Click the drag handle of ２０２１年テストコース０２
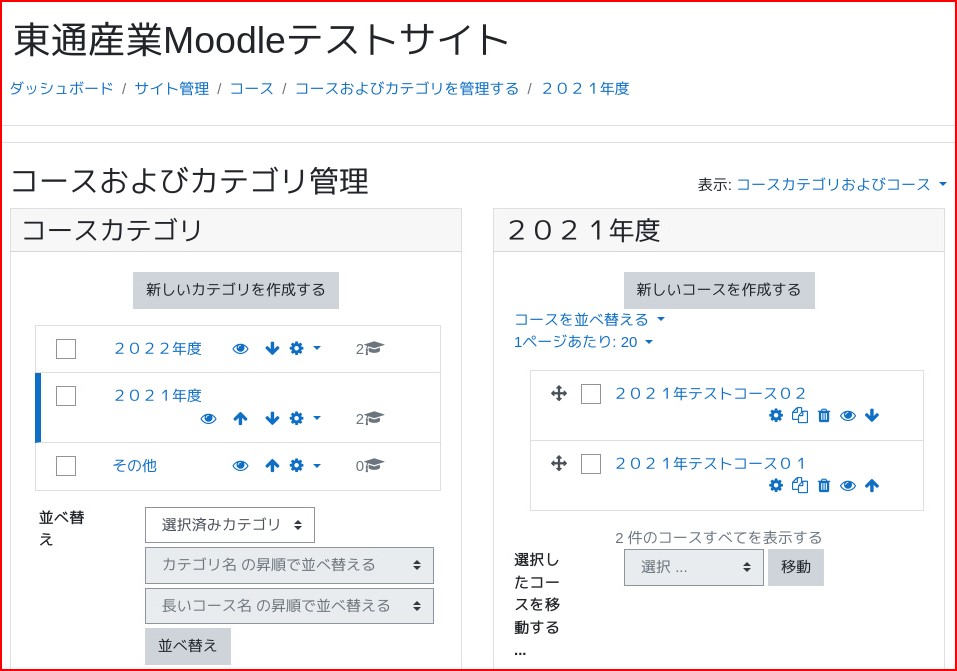The image size is (957, 671). point(559,394)
